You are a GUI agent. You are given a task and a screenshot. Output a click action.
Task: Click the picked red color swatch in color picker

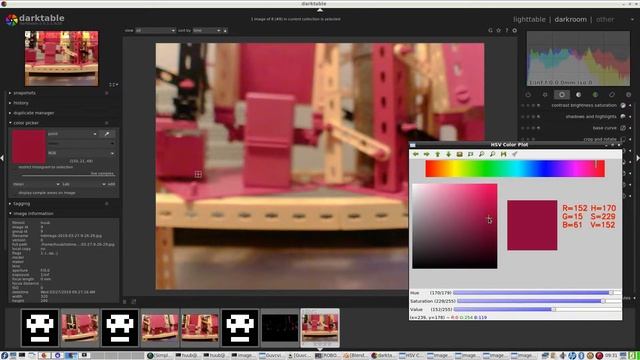(29, 147)
